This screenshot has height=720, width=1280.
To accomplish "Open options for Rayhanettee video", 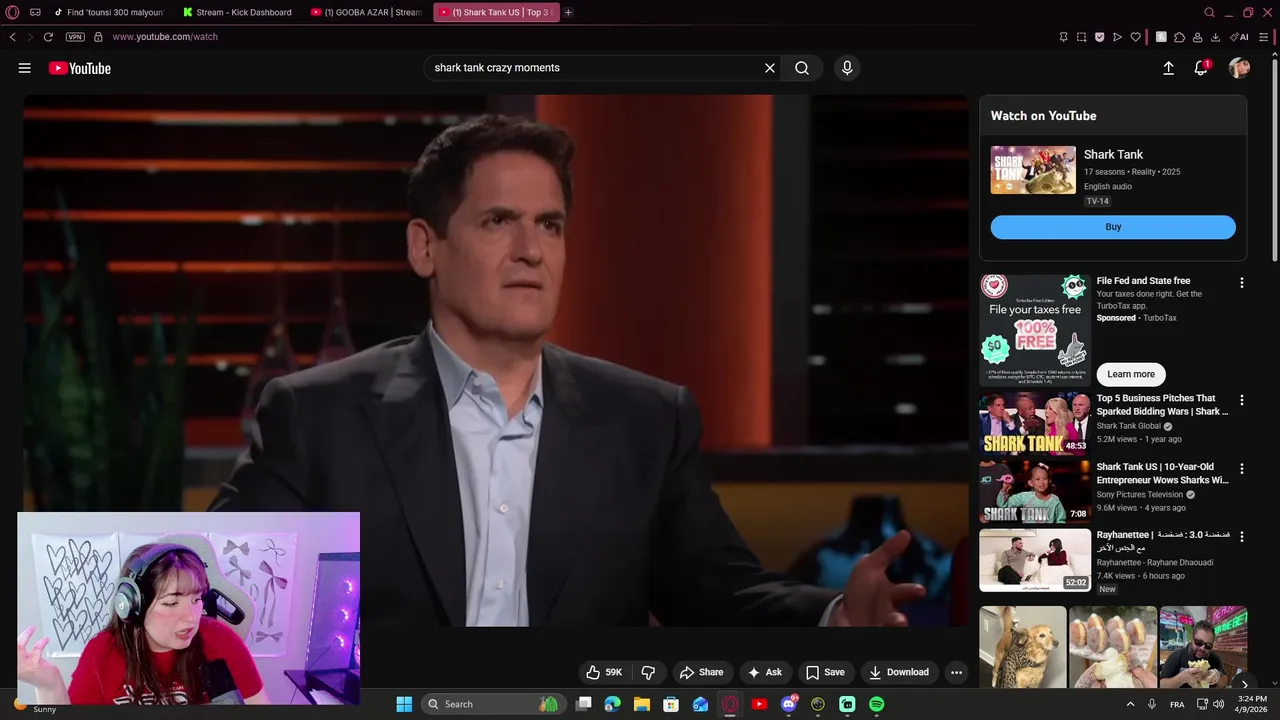I will pos(1242,537).
